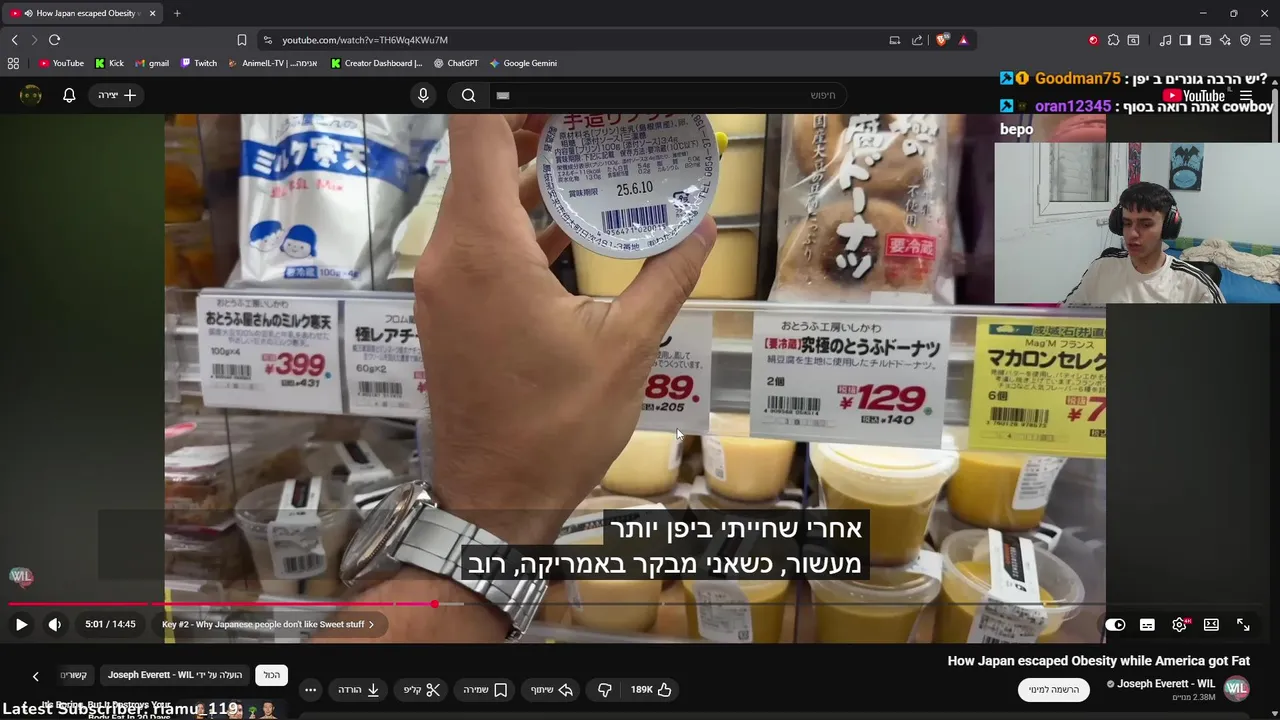Open the gmail bookmark
Viewport: 1280px width, 720px height.
(152, 63)
